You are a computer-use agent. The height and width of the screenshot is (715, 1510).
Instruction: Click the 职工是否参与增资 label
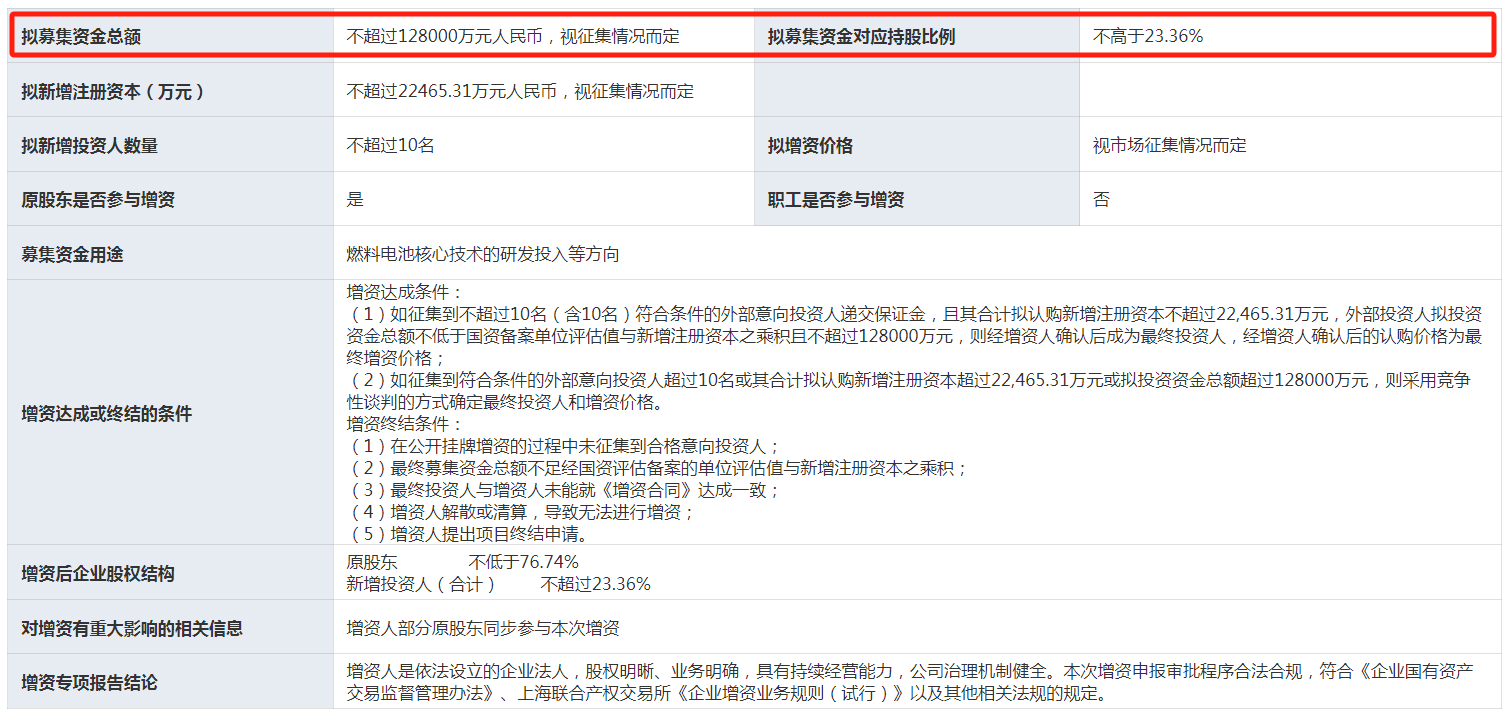pos(836,199)
